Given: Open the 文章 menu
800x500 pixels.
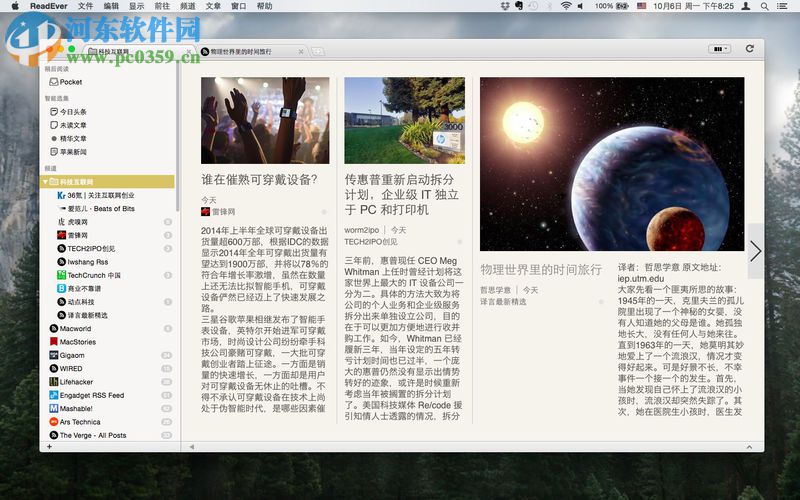Looking at the screenshot, I should [x=213, y=6].
